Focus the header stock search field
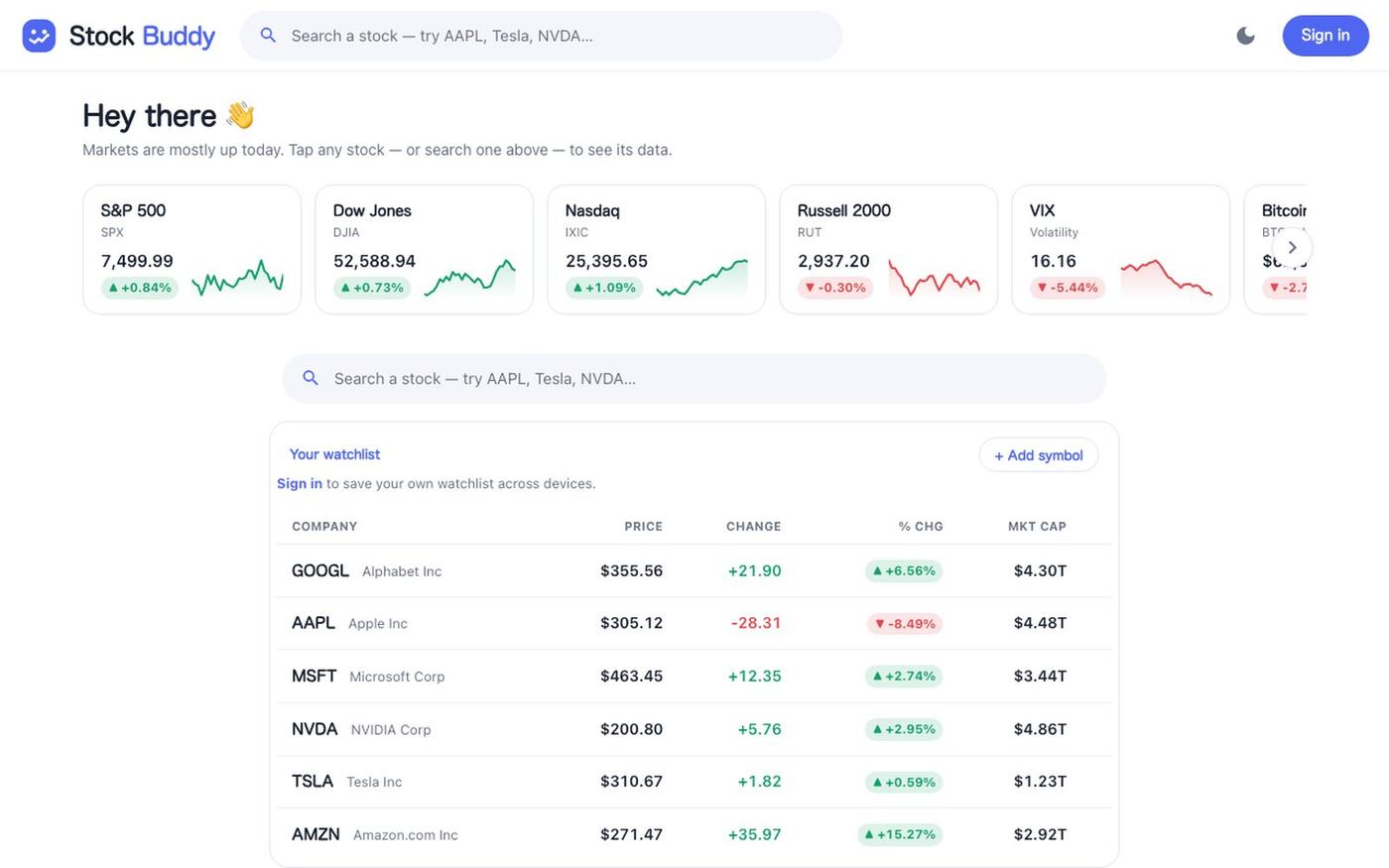Viewport: 1389px width, 868px height. click(542, 36)
